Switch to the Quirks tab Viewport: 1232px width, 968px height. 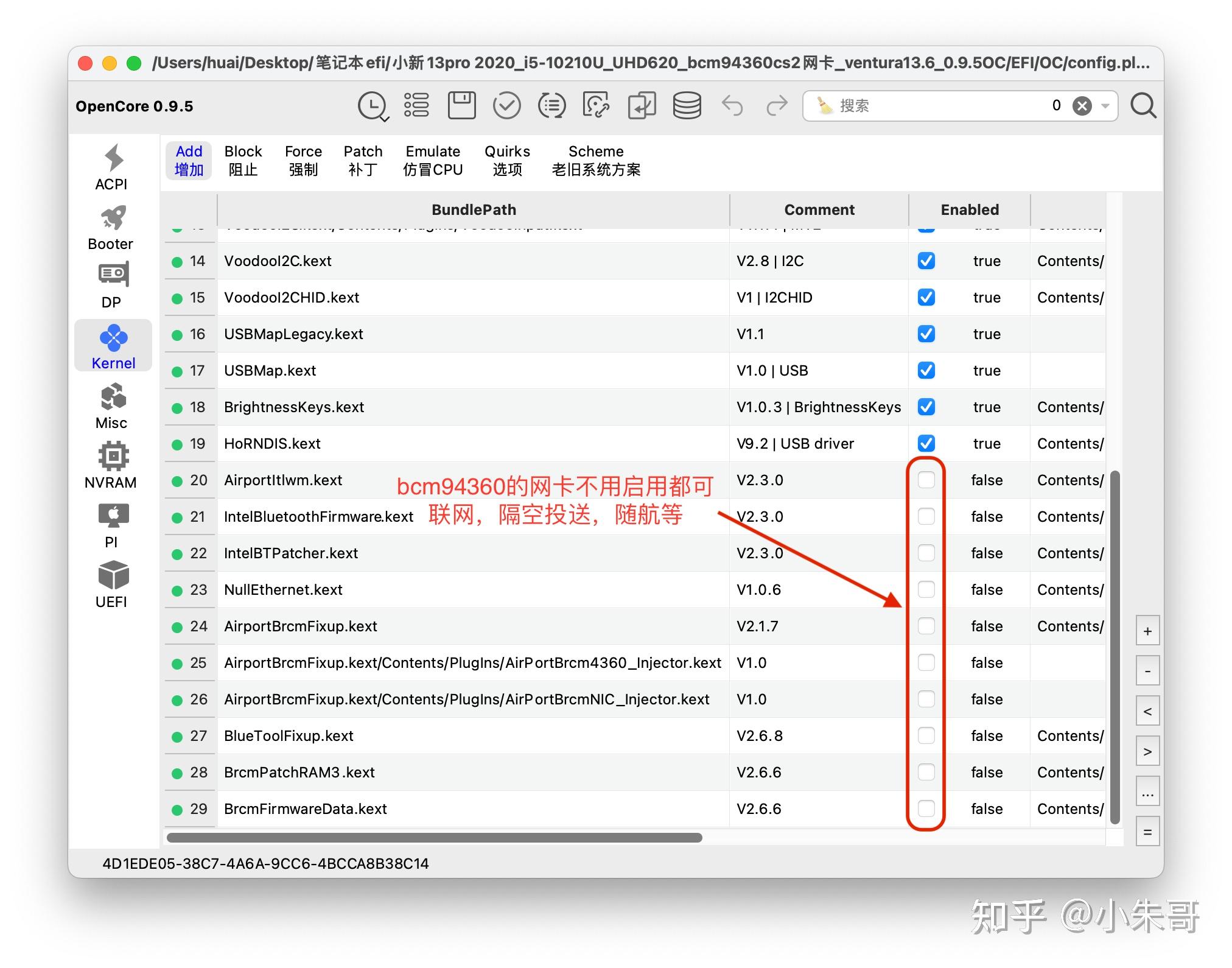[506, 160]
